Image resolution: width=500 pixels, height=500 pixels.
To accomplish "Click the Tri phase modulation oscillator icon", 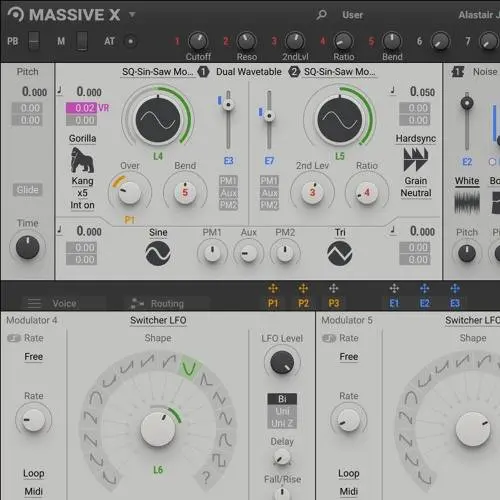I will (x=340, y=253).
